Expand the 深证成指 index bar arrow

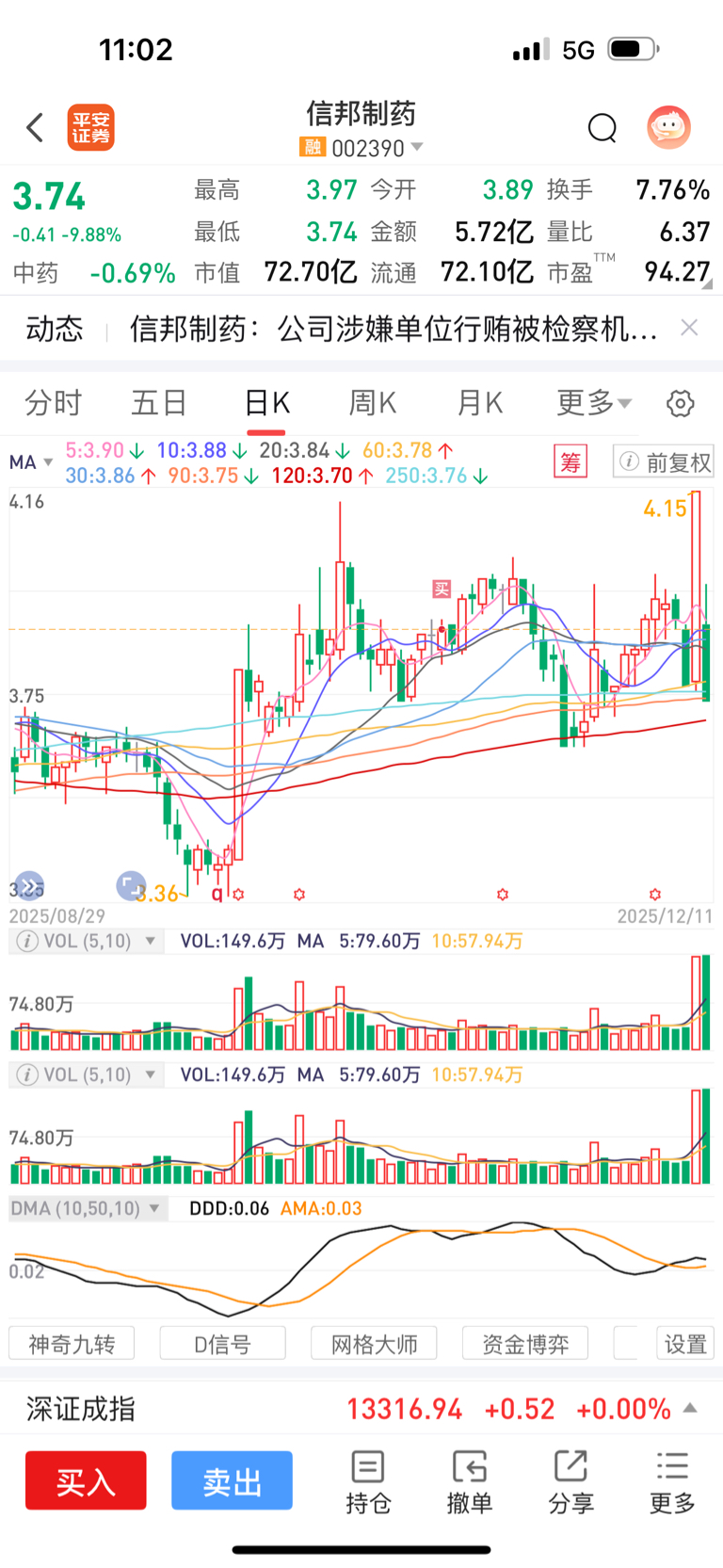(x=690, y=1409)
